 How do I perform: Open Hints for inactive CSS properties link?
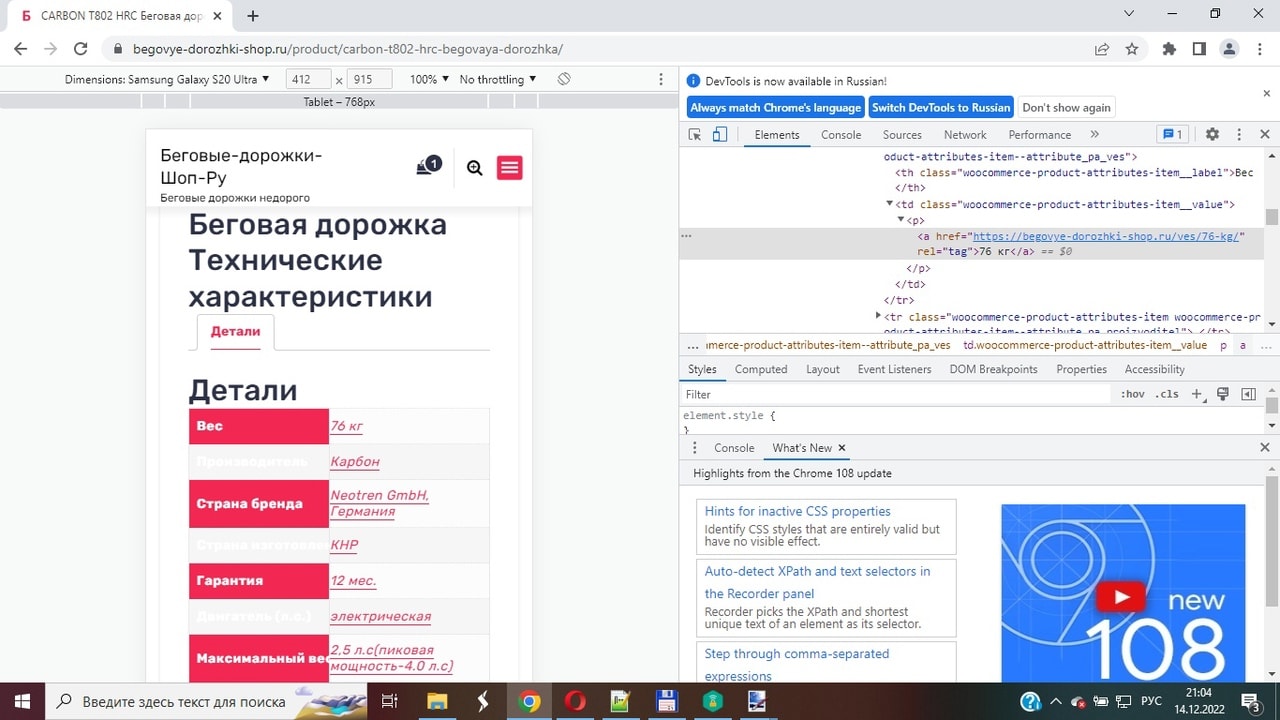click(797, 511)
